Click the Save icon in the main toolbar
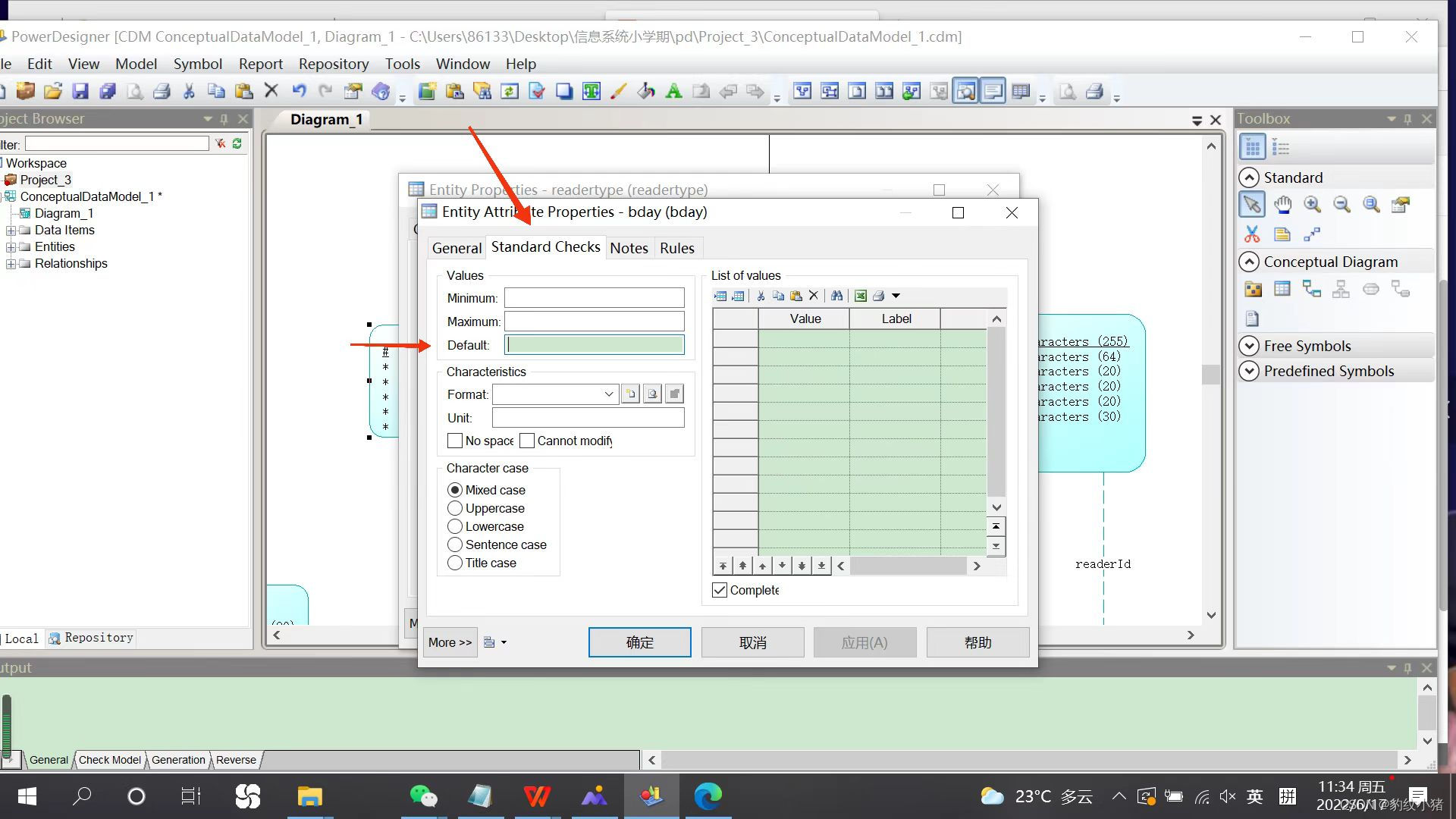The image size is (1456, 819). point(80,92)
